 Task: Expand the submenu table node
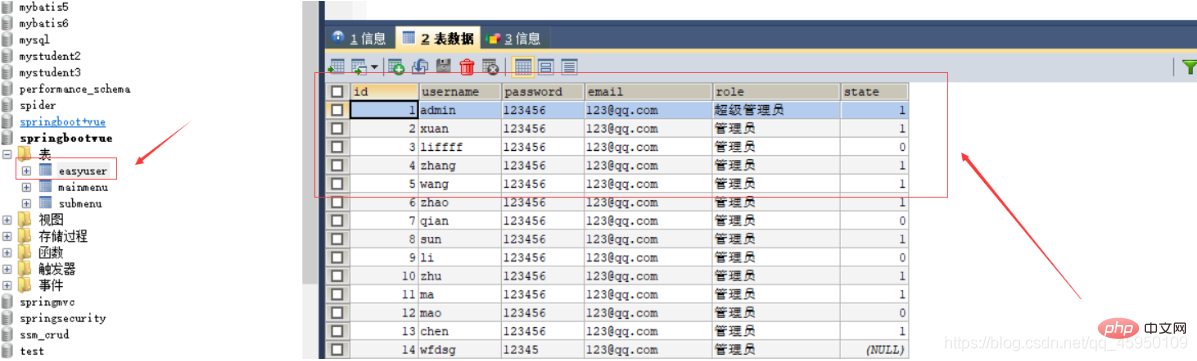pyautogui.click(x=27, y=204)
